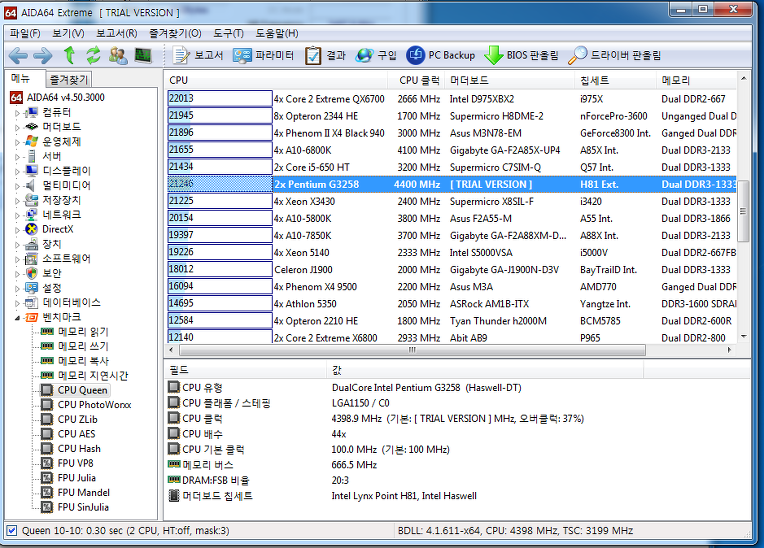Sort by the CPU 클럭 column header
Screen dimensions: 764x548
click(x=416, y=80)
